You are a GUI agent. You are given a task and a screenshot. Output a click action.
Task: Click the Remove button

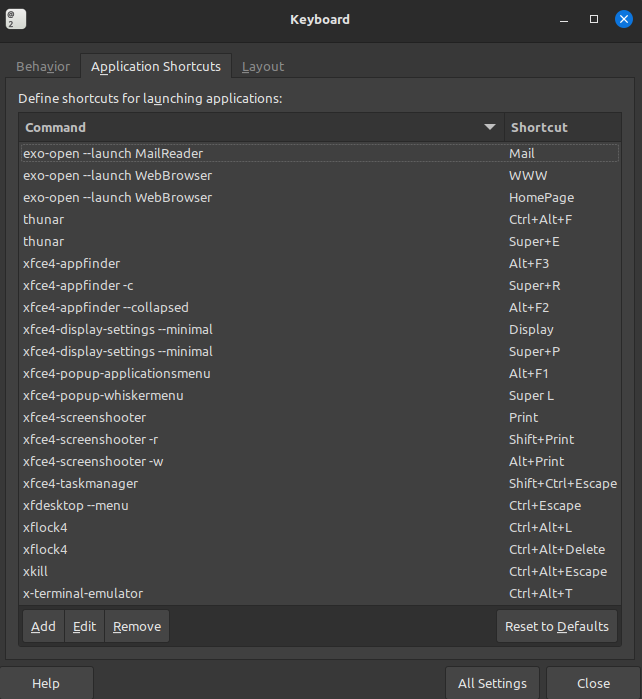coord(137,626)
